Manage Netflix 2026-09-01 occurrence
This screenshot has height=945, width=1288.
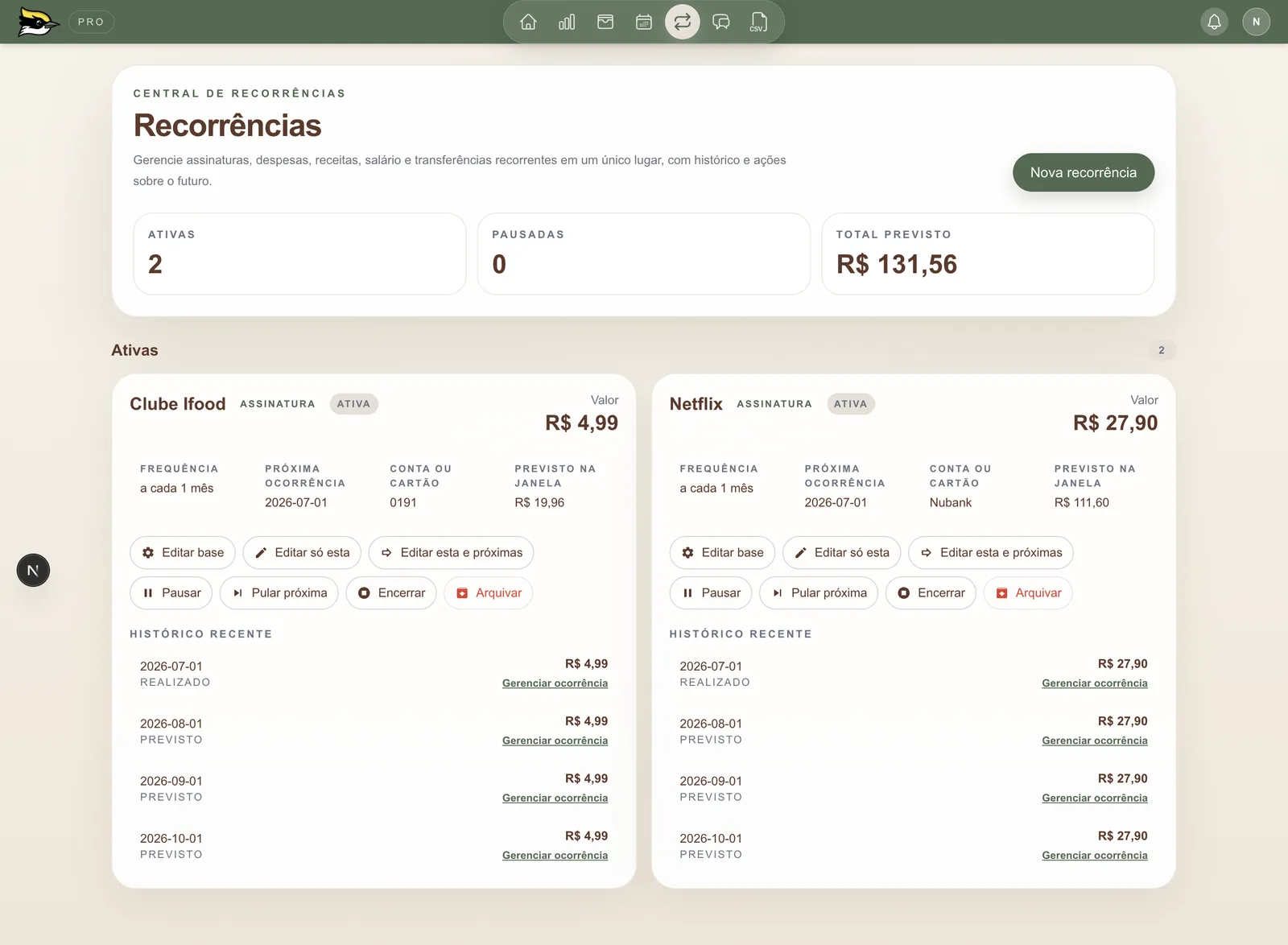coord(1095,798)
